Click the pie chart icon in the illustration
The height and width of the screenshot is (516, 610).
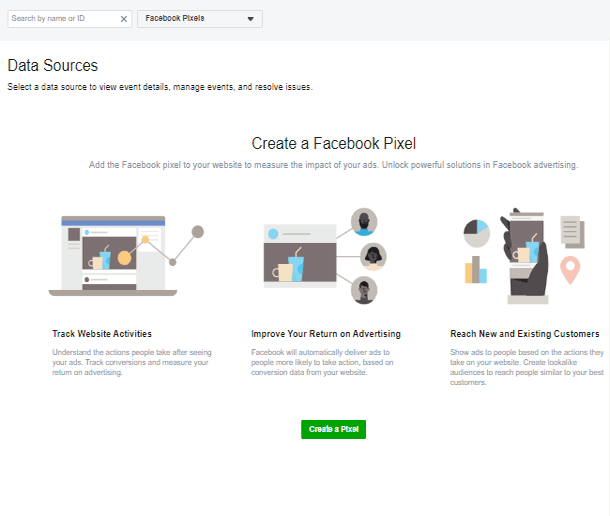coord(477,233)
